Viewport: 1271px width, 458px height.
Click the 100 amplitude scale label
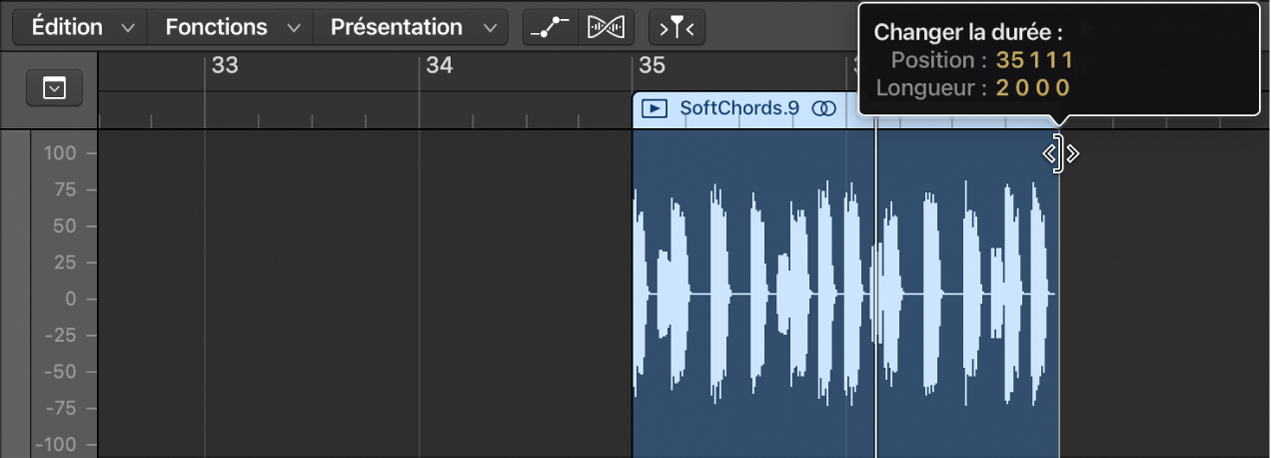coord(60,154)
